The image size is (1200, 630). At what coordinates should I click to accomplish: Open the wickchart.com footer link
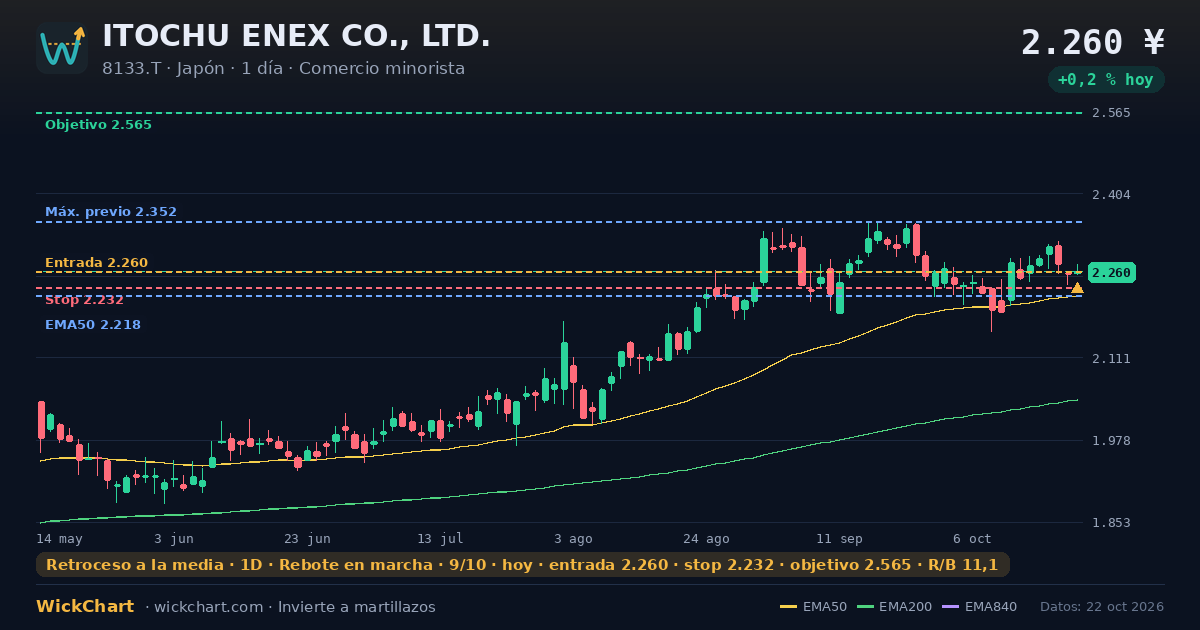coord(207,607)
